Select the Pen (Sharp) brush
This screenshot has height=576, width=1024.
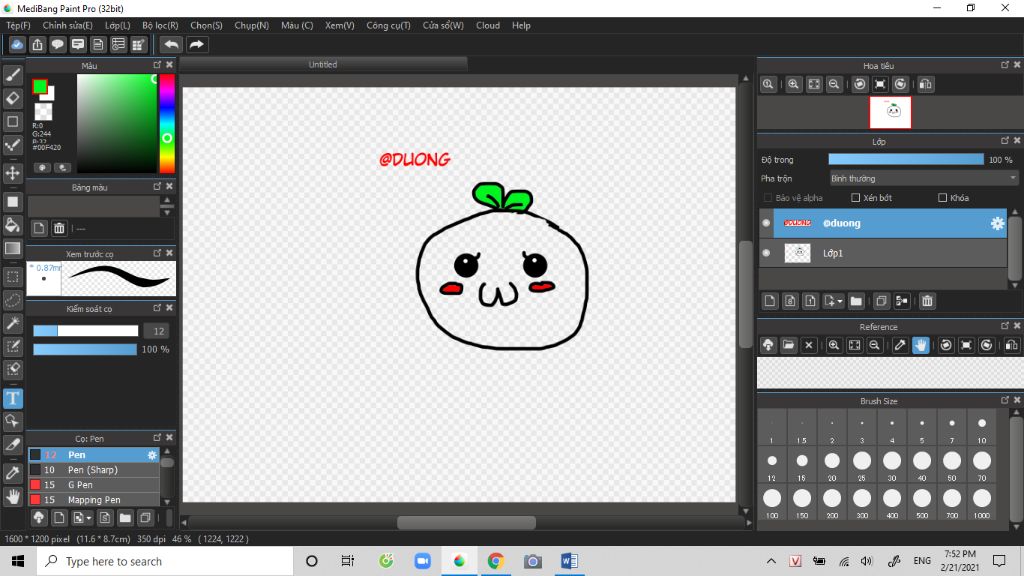93,470
